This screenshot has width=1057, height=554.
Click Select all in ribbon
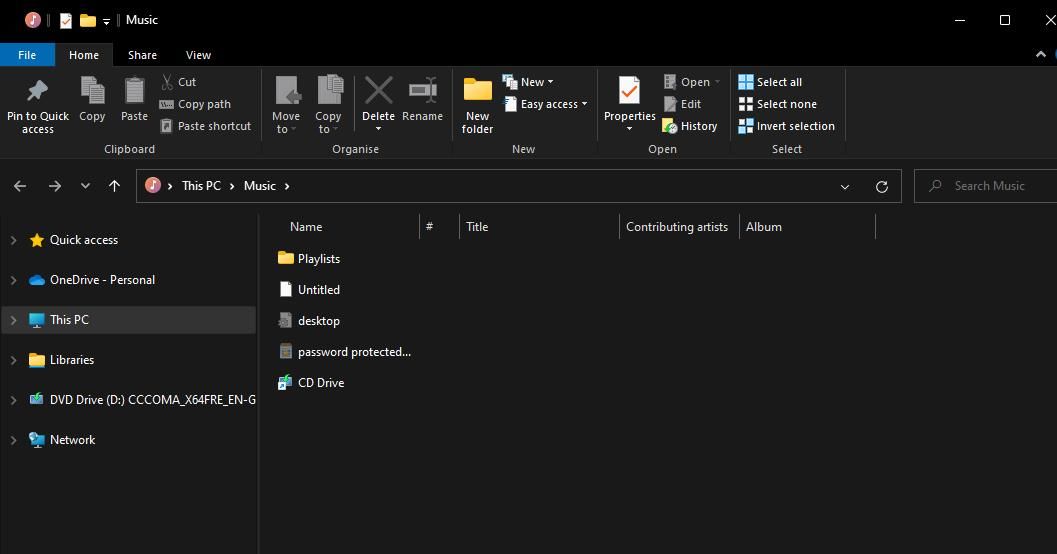click(x=770, y=82)
